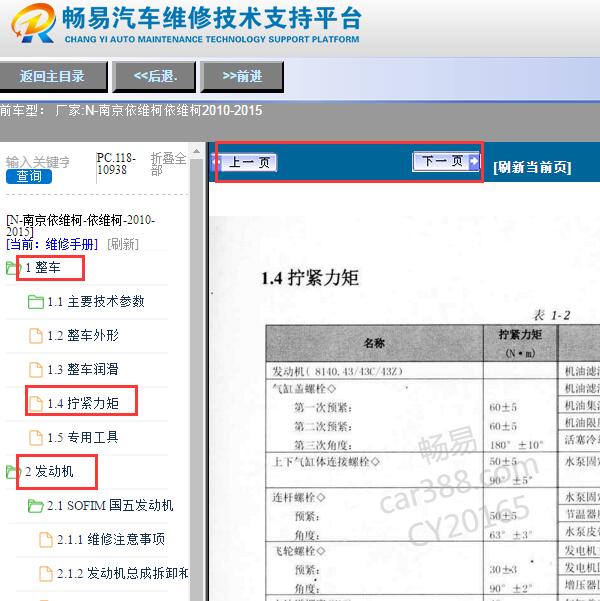Click the vehicle model header 厂家:N-南京依维柯
Viewport: 600px width, 601px height.
159,110
